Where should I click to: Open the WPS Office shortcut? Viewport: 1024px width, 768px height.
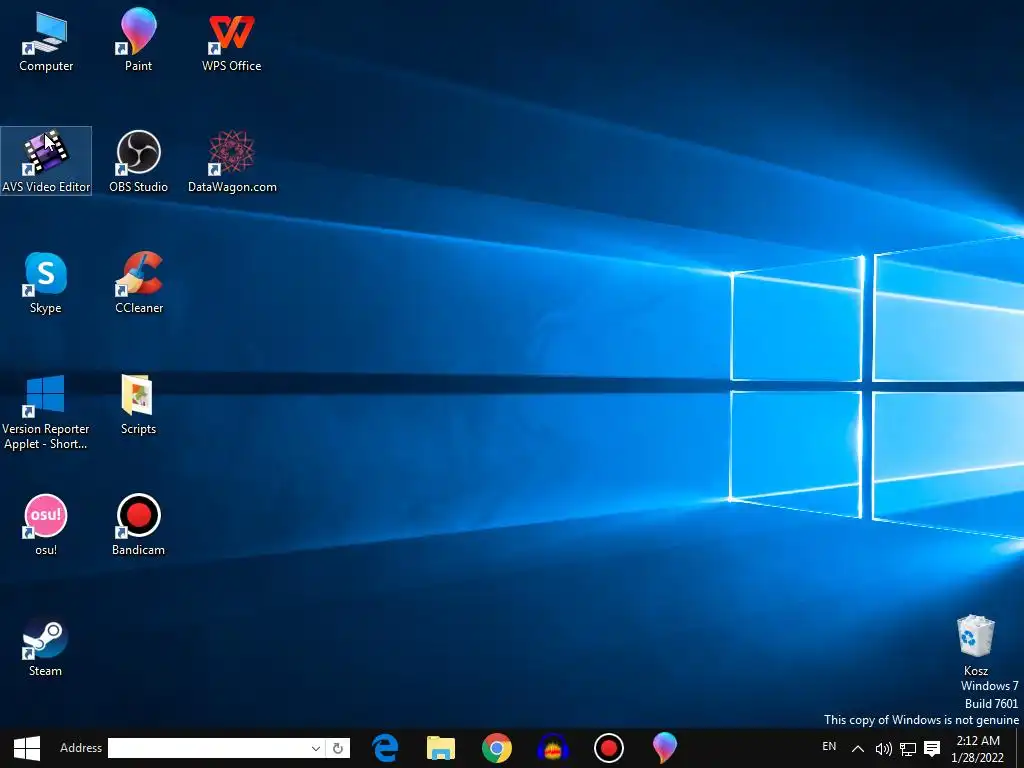click(231, 40)
